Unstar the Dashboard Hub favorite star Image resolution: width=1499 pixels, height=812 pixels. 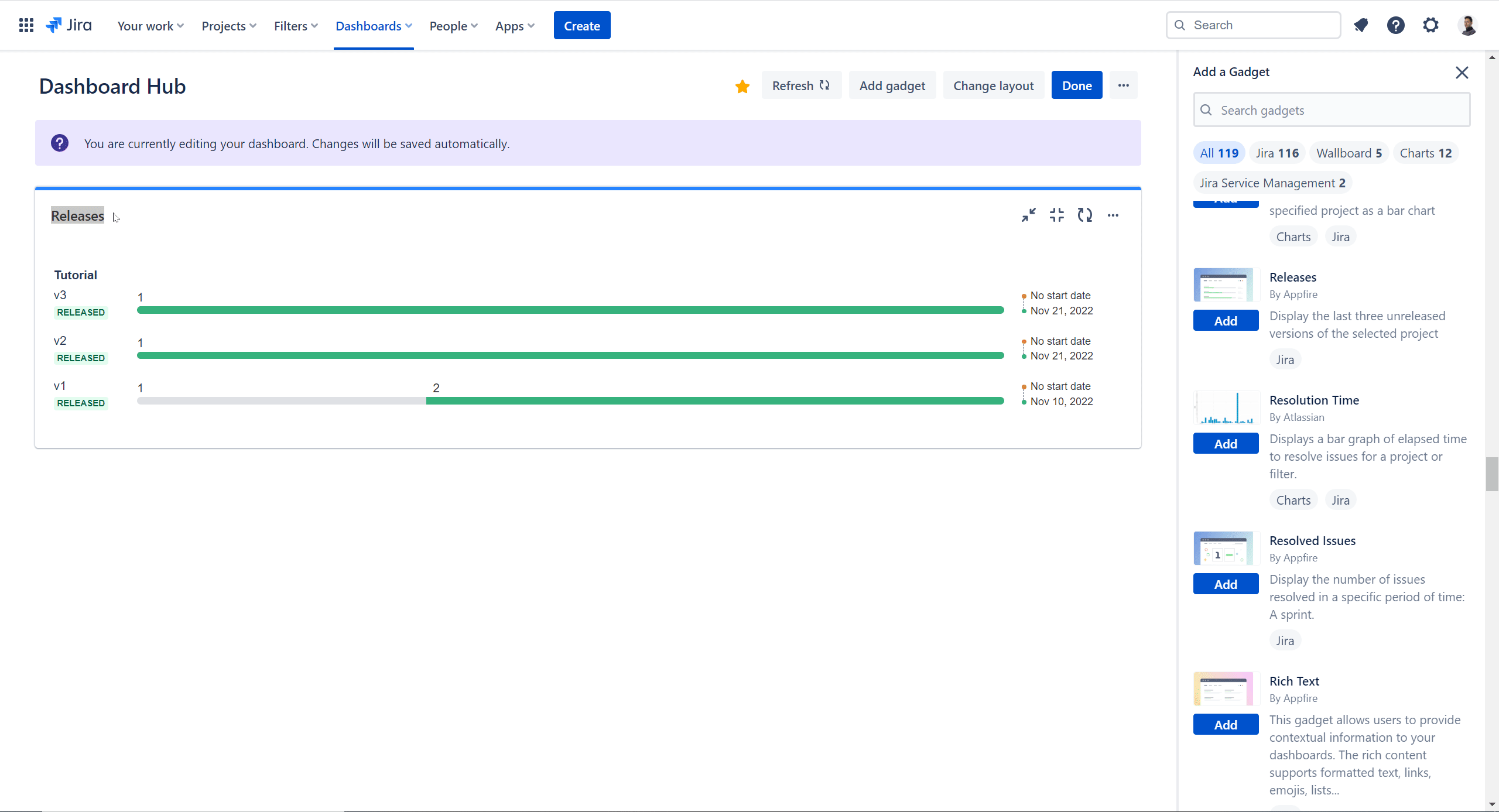click(742, 86)
